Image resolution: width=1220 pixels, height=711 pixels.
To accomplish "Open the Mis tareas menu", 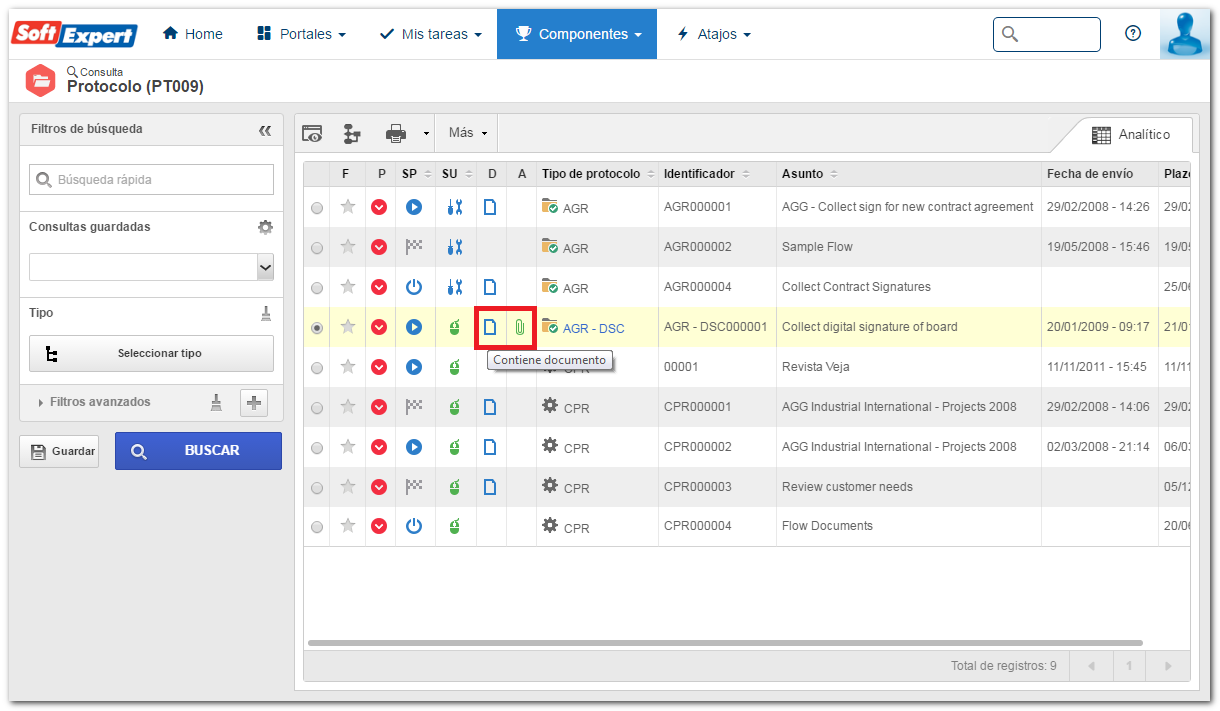I will pos(430,34).
